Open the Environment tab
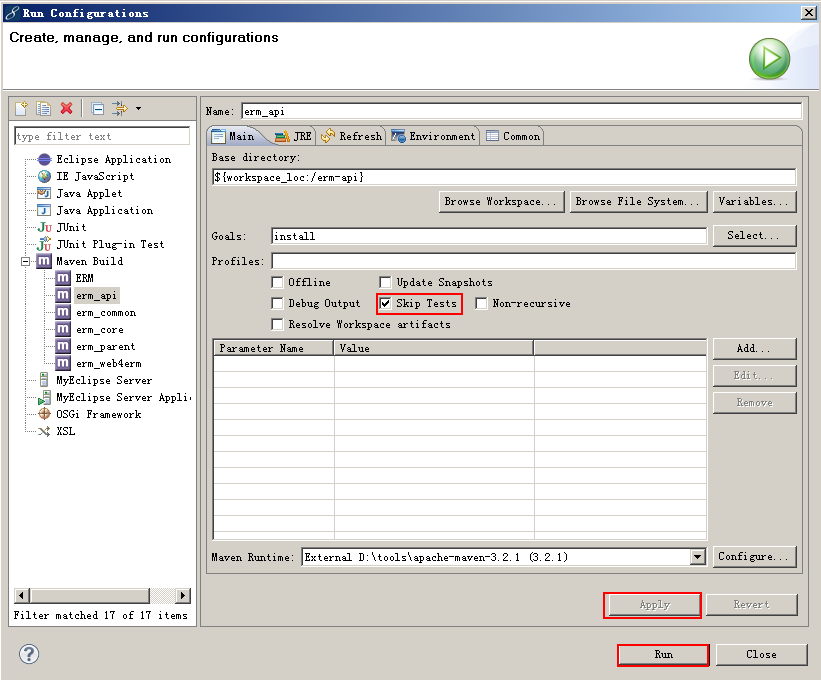821x680 pixels. tap(434, 136)
